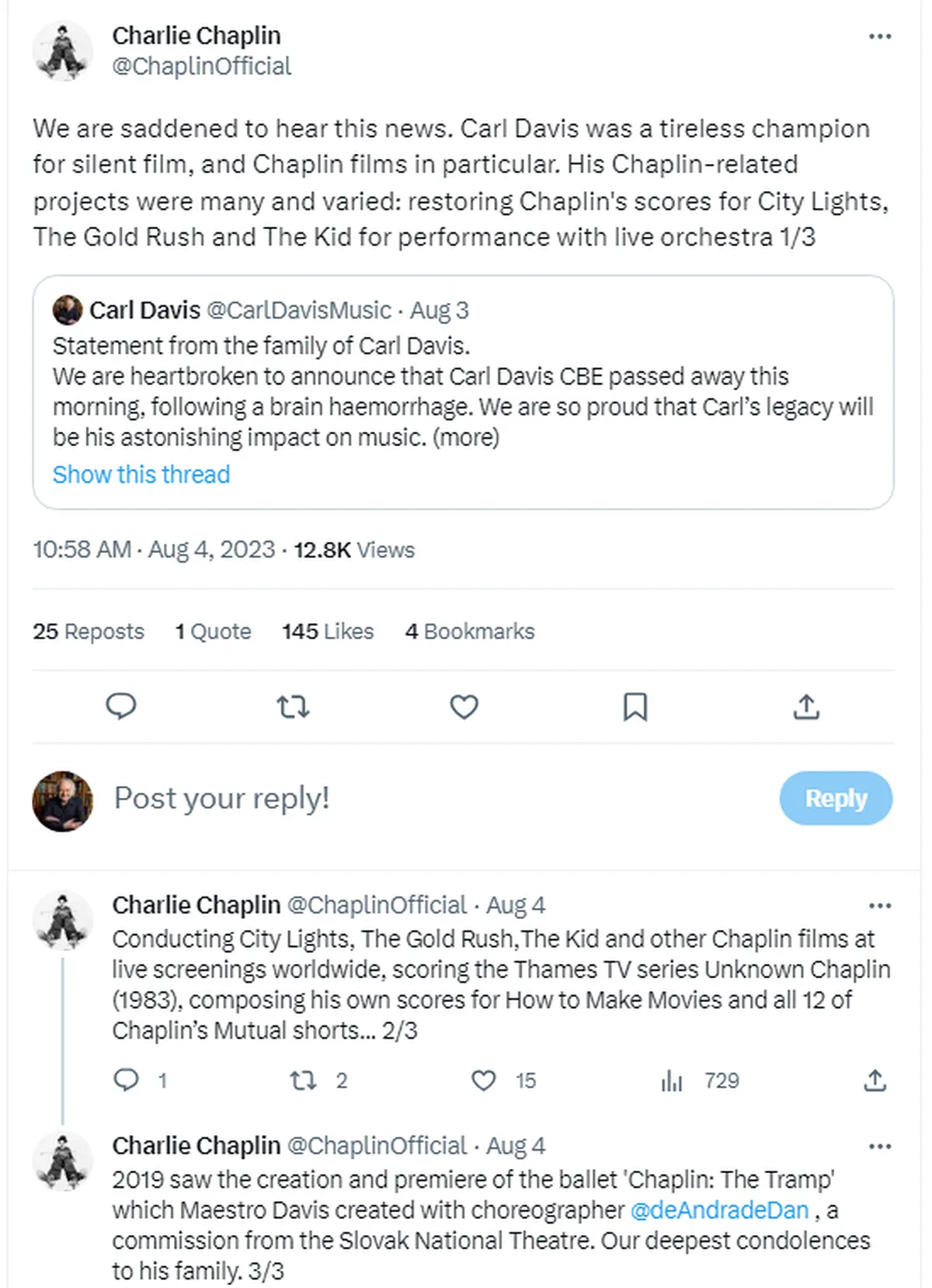Open more options on the 3/3 tweet
The width and height of the screenshot is (932, 1288).
click(880, 1145)
